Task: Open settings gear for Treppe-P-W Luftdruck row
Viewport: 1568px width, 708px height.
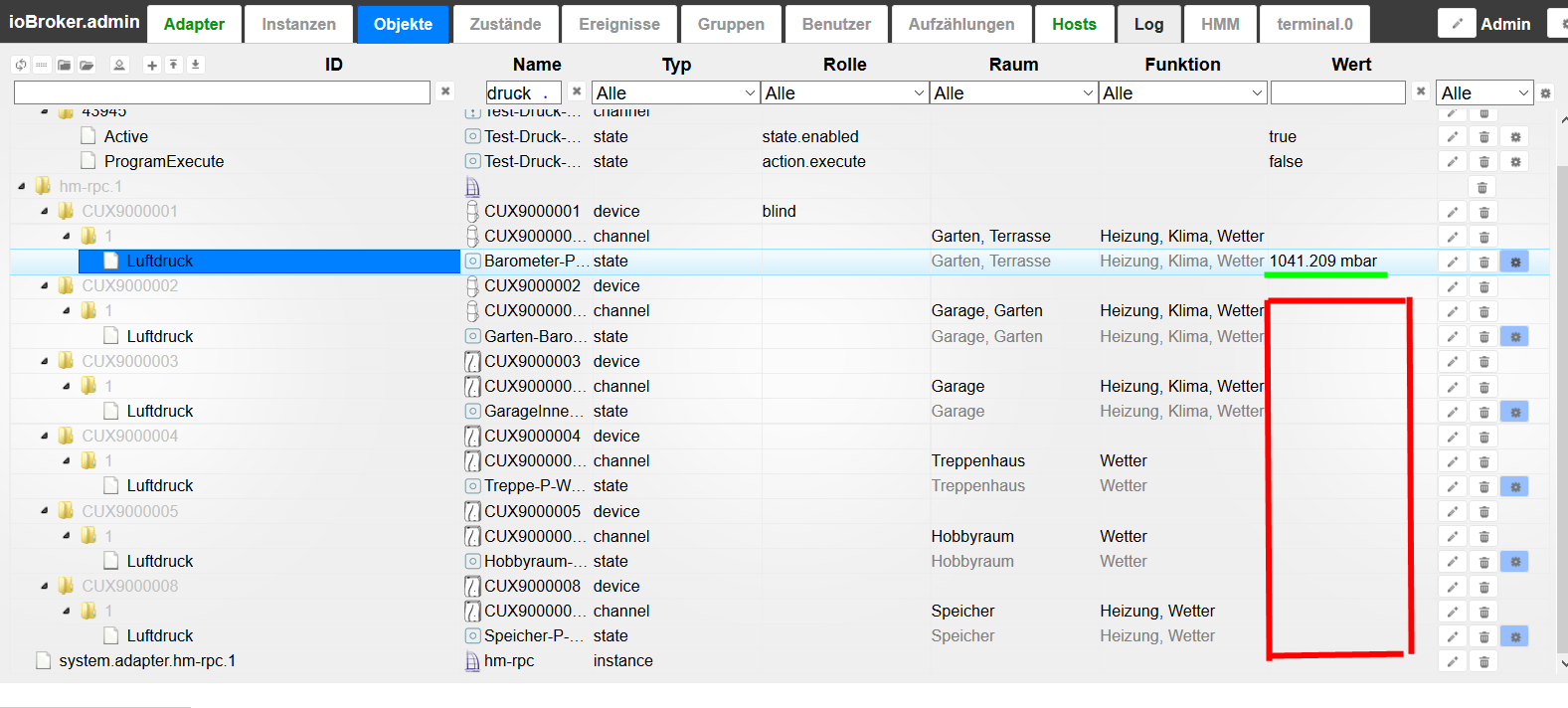Action: coord(1515,486)
